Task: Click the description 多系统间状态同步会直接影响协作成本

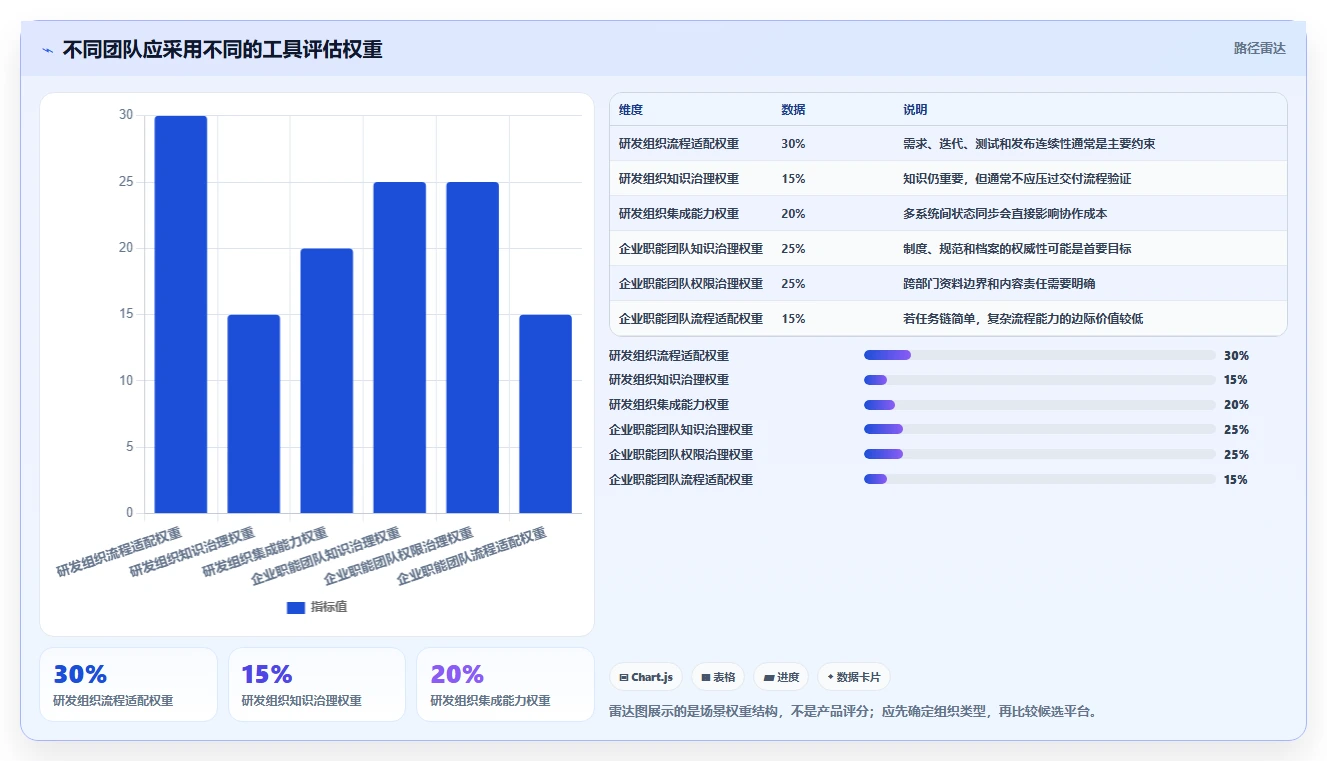Action: (1005, 214)
